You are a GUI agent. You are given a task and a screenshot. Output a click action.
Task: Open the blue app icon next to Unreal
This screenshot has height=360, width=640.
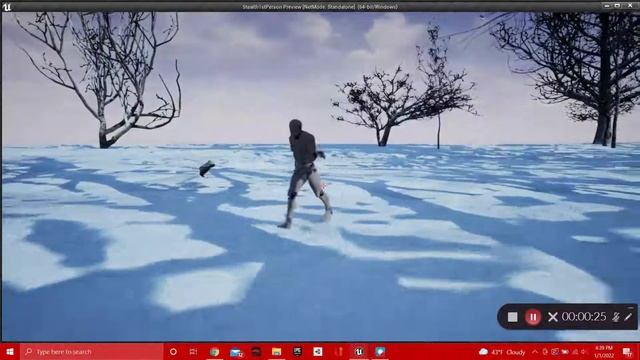tap(380, 351)
